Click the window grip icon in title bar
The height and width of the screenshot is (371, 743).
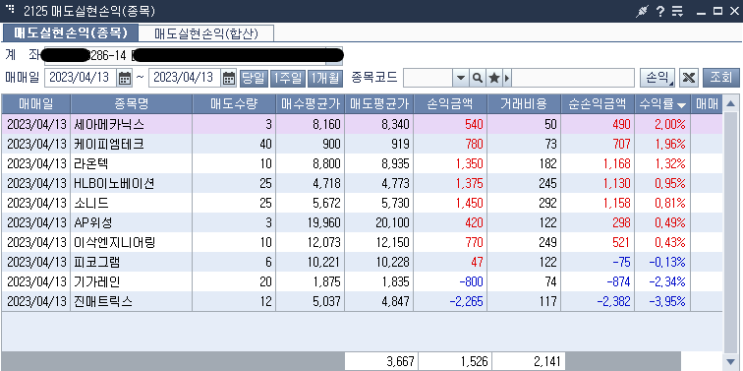click(11, 10)
